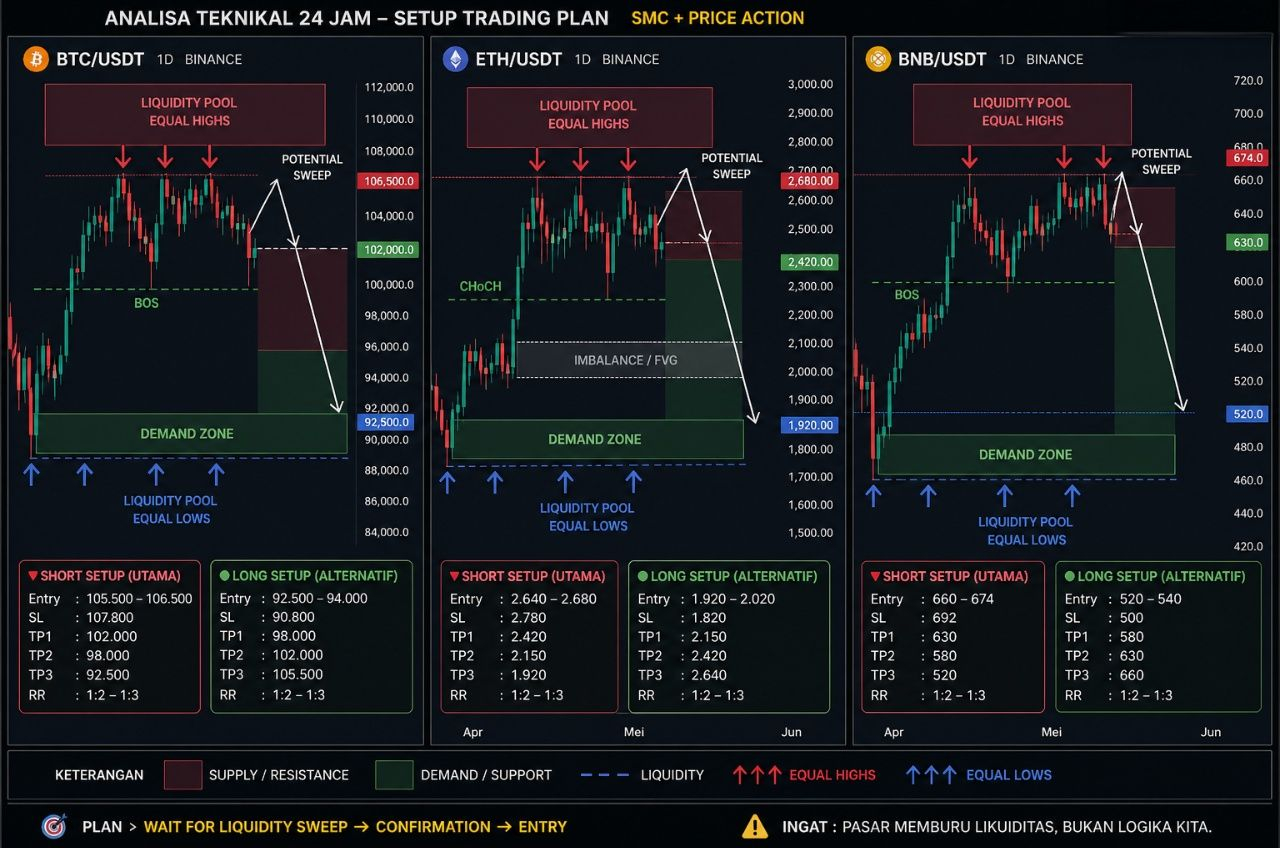
Task: Click Potential Sweep label on BTC chart
Action: tap(312, 167)
